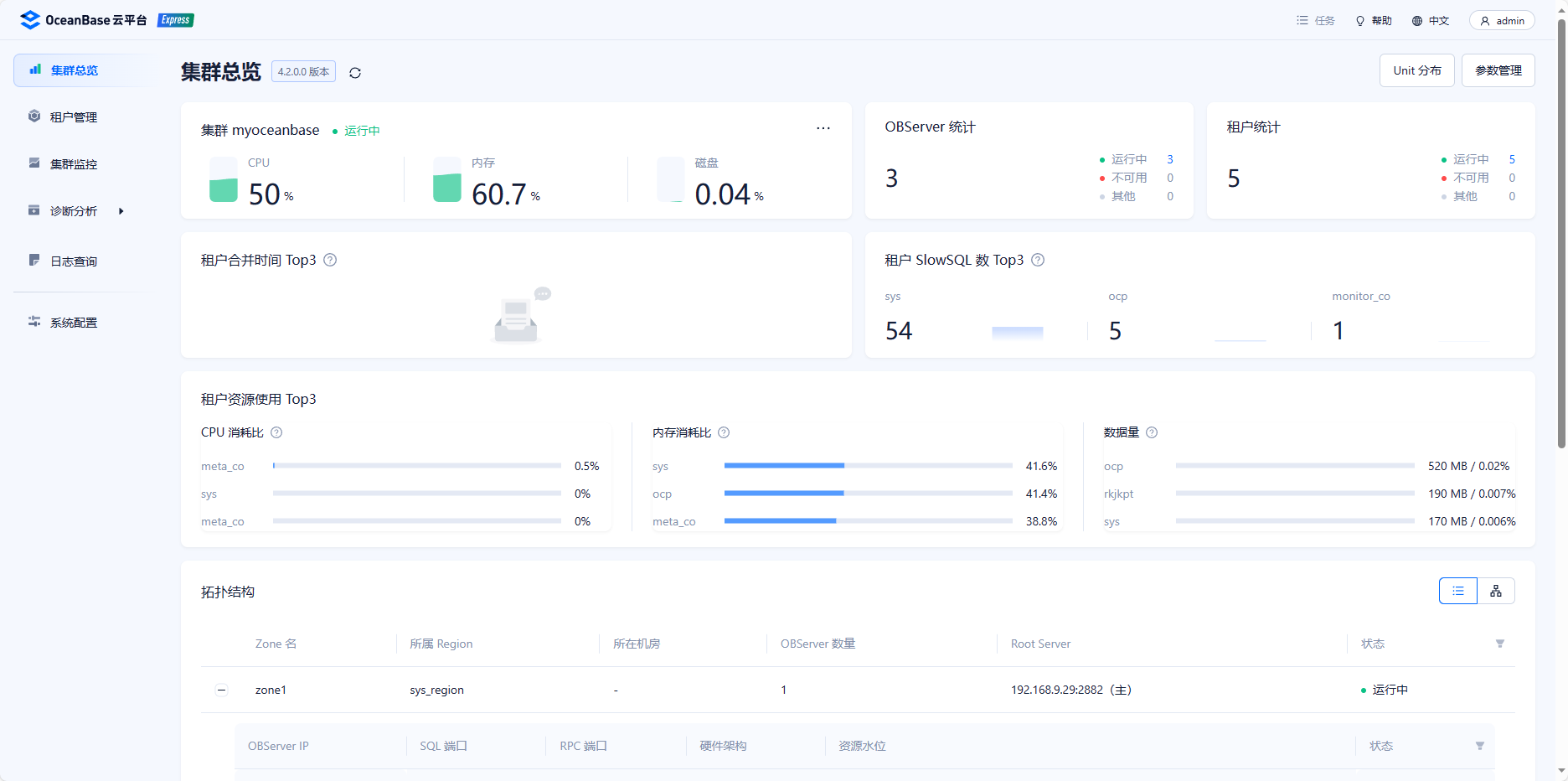Click the 内存 usage gauge icon
1568x781 pixels.
coord(447,179)
